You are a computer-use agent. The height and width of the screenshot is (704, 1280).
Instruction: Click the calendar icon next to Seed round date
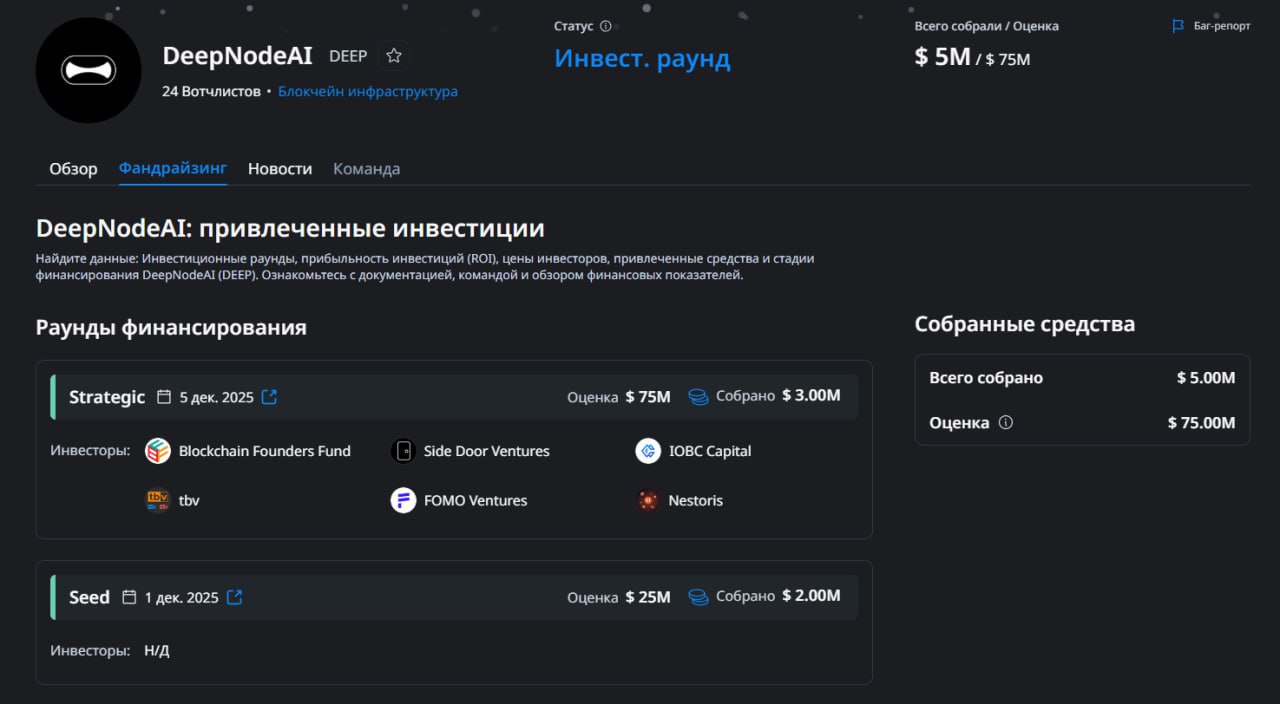pyautogui.click(x=128, y=596)
